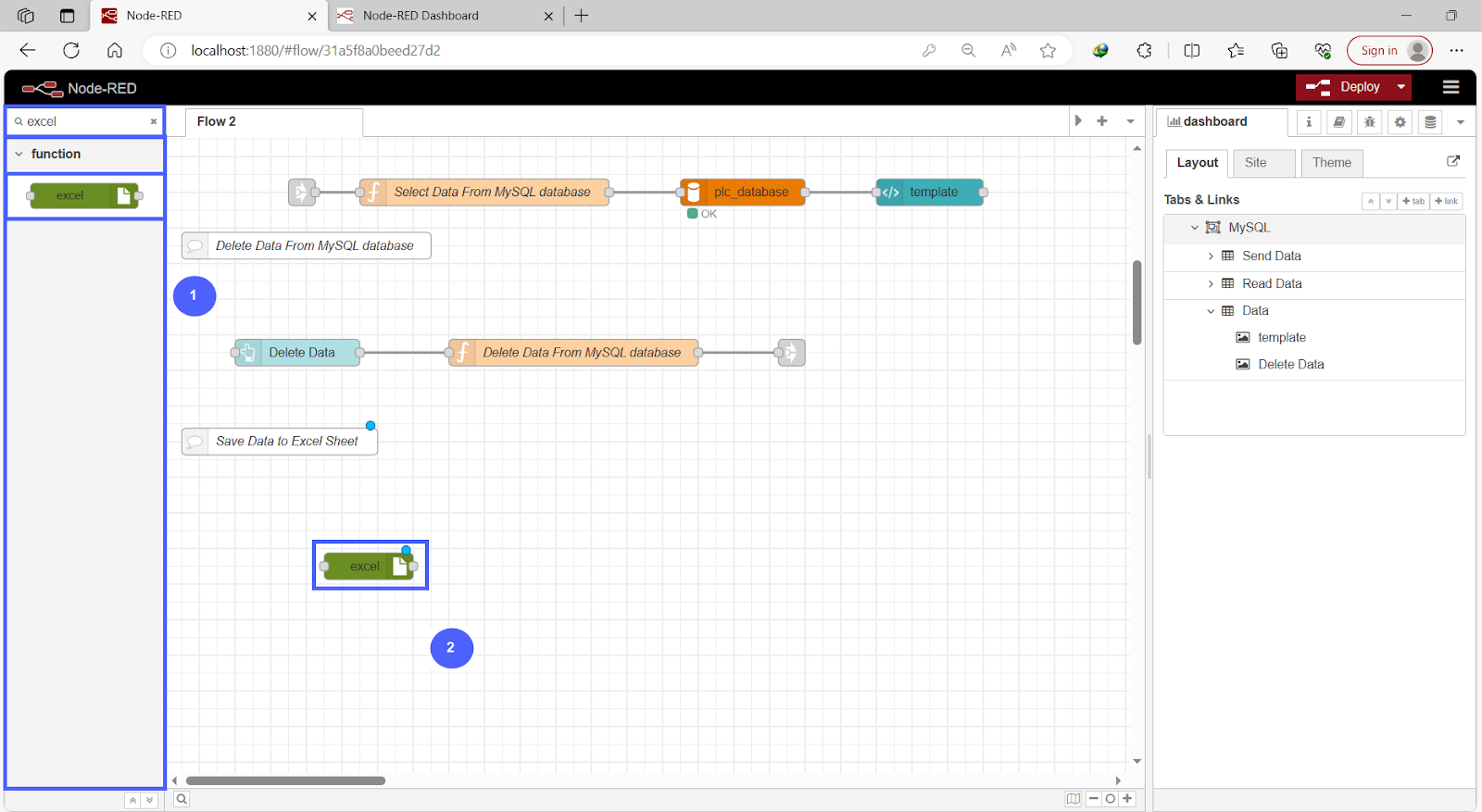
Task: Click the palette search field containing excel
Action: click(85, 121)
